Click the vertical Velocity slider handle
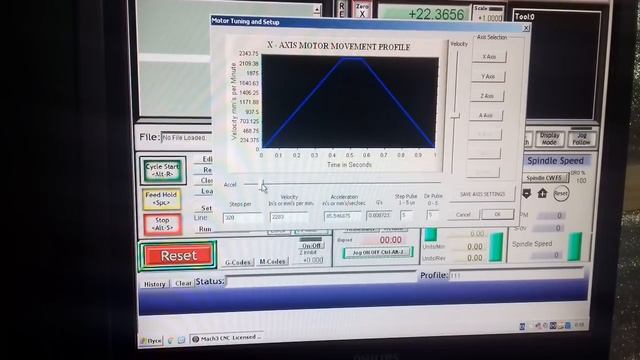 (455, 116)
